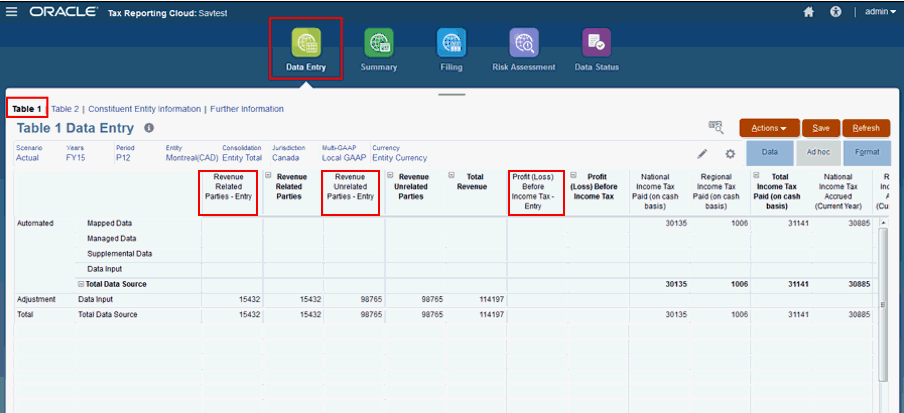
Task: Open the hamburger navigator menu
Action: tap(12, 12)
